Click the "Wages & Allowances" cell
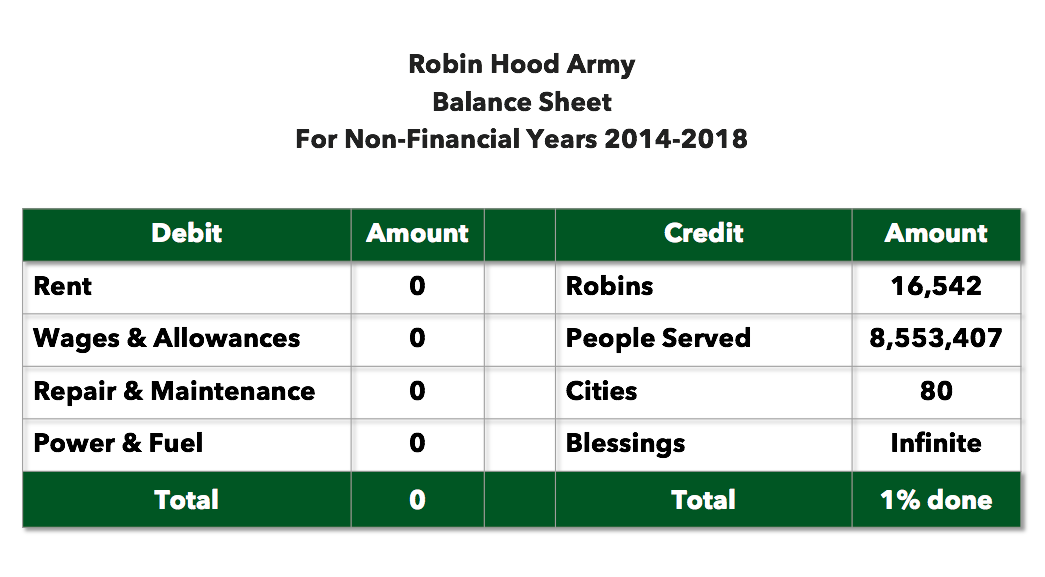The height and width of the screenshot is (577, 1045). pos(167,339)
